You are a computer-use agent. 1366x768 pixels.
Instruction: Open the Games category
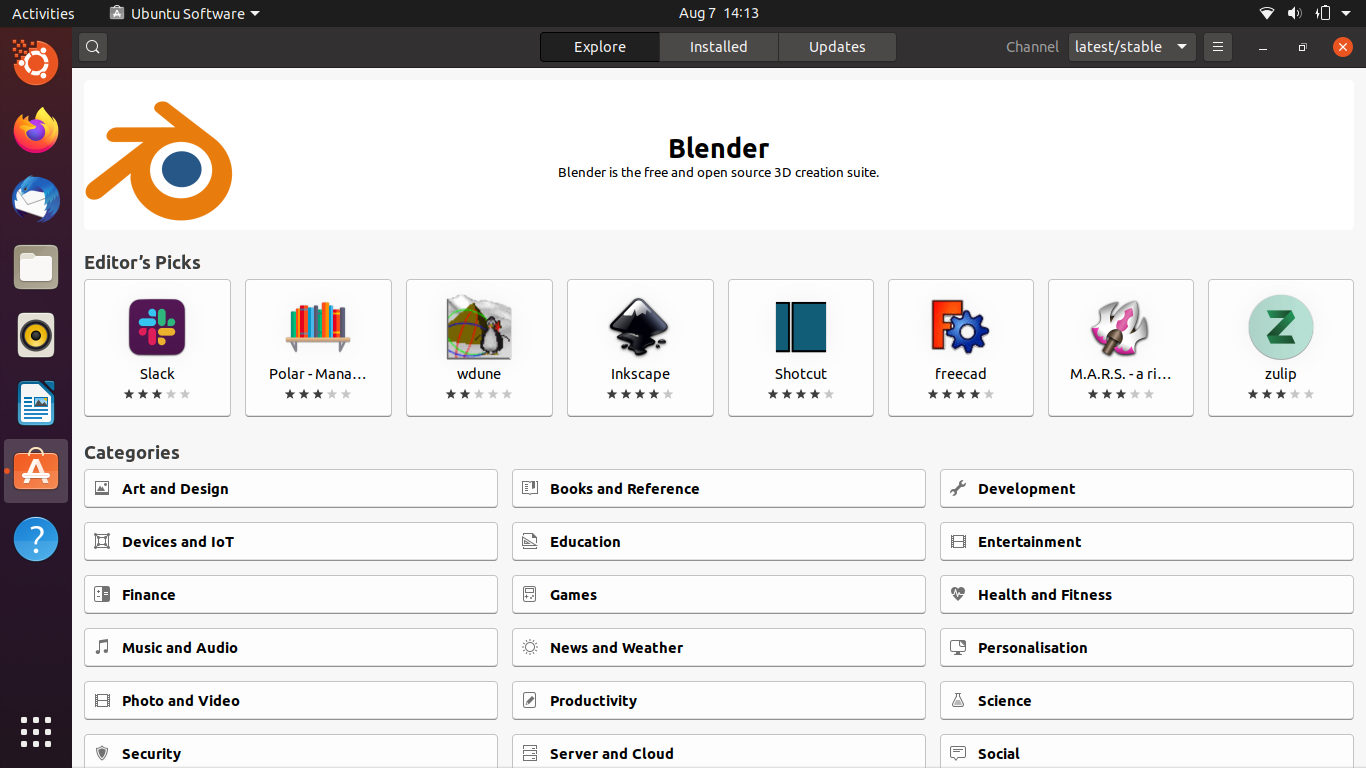pos(719,594)
